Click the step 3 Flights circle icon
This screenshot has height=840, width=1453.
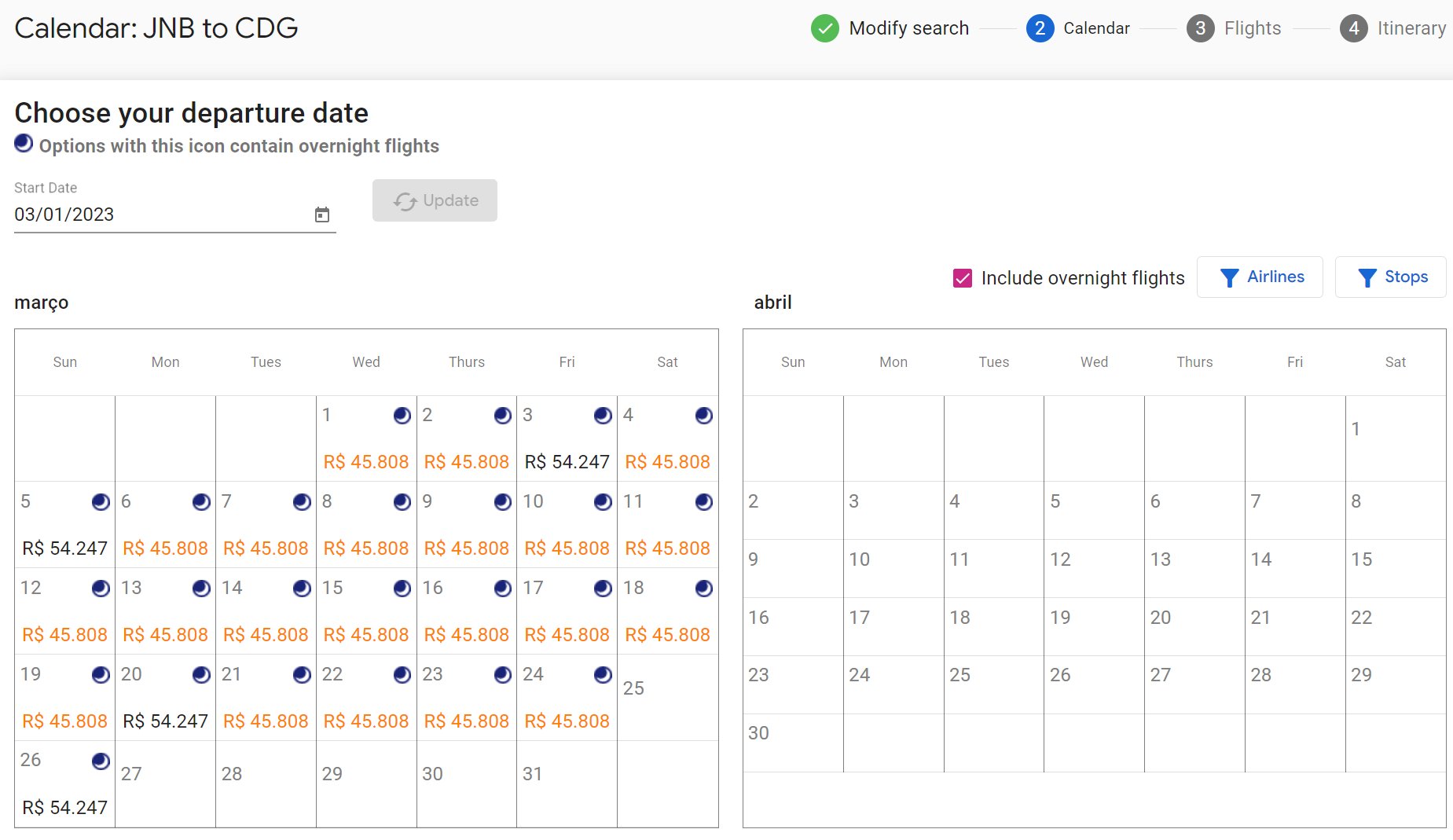point(1200,28)
